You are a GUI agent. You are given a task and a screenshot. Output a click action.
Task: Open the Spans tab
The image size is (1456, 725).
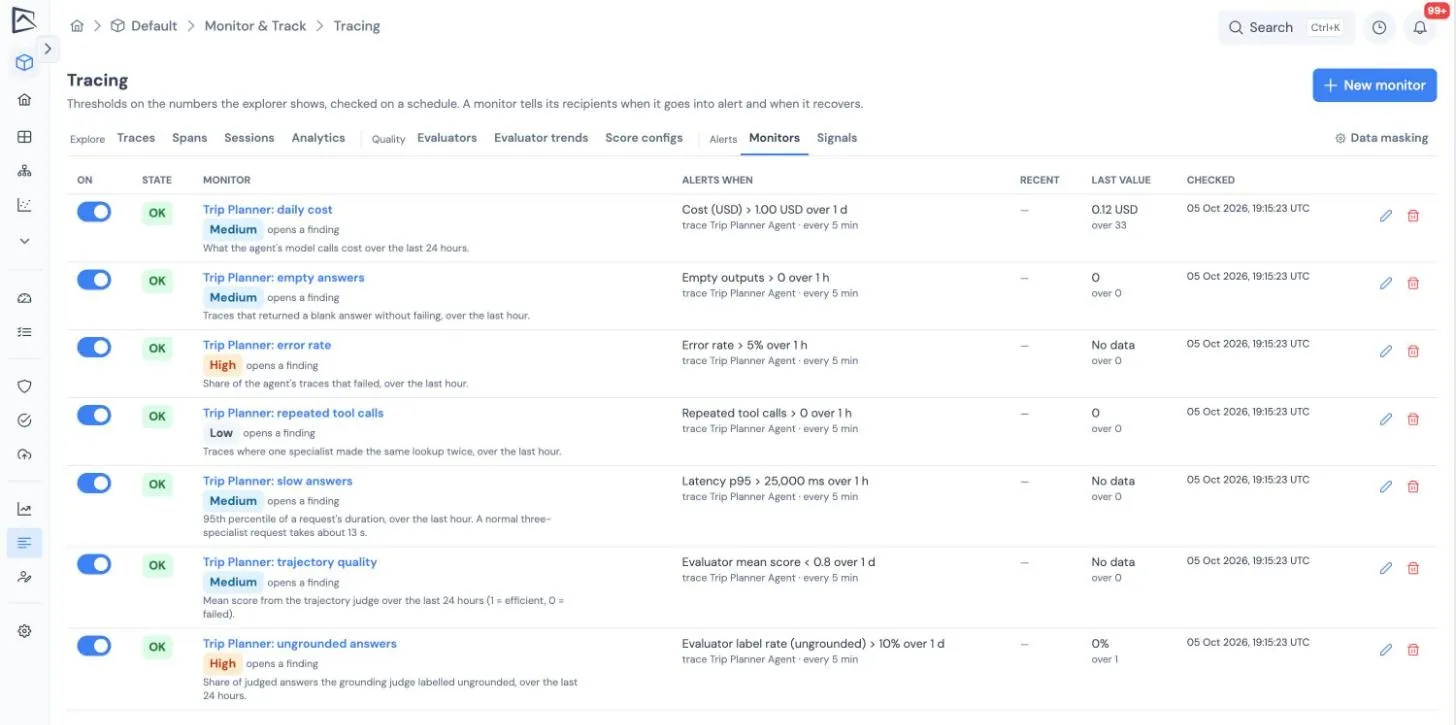point(189,138)
